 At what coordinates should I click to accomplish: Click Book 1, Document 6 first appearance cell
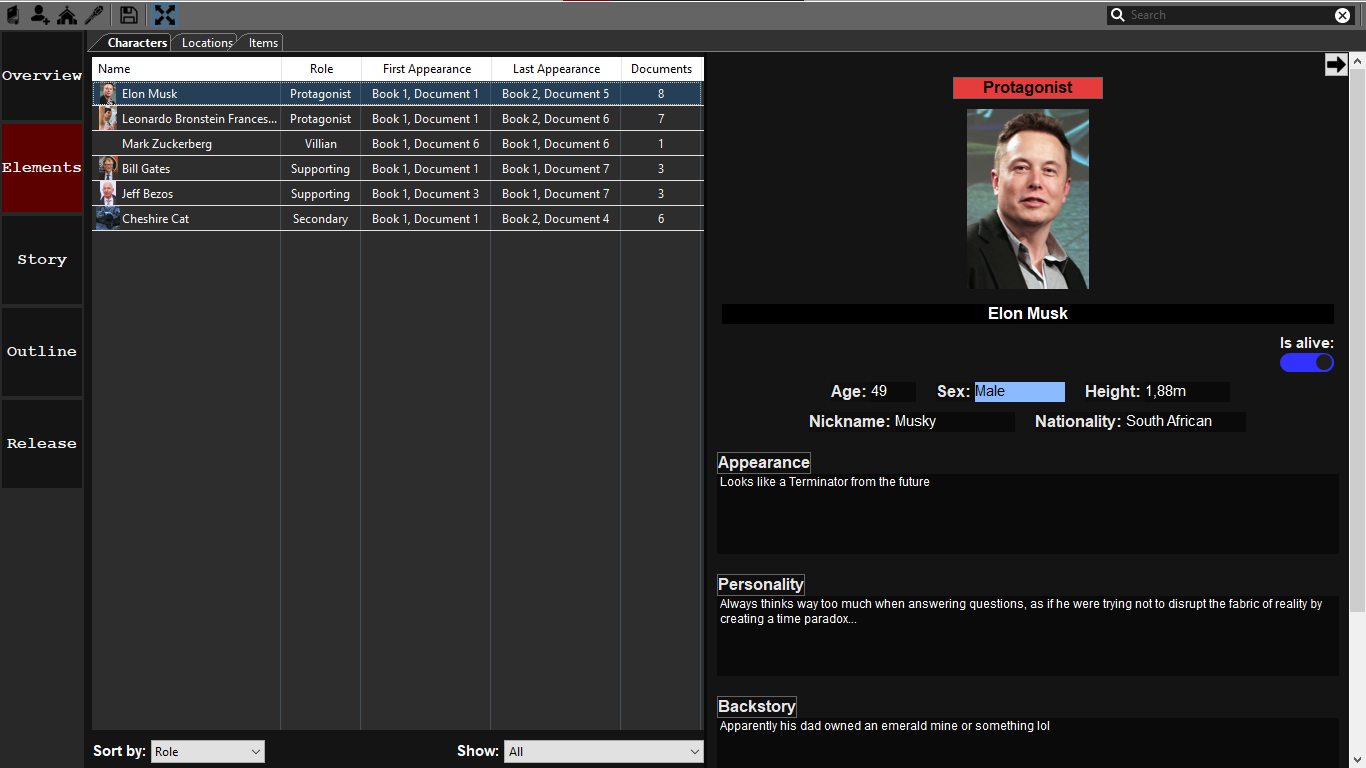coord(426,144)
